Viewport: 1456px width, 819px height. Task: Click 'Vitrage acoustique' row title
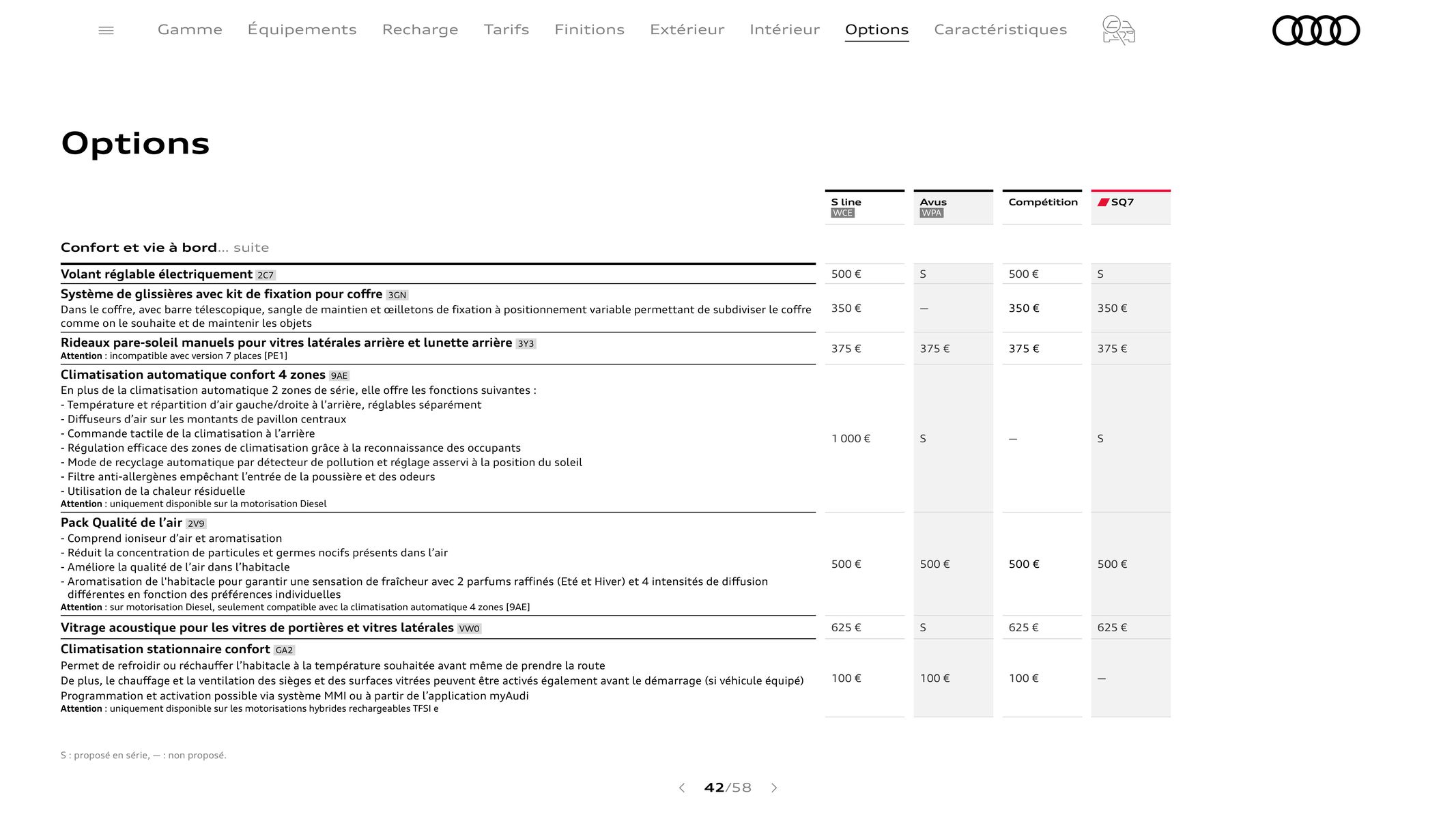(x=257, y=628)
